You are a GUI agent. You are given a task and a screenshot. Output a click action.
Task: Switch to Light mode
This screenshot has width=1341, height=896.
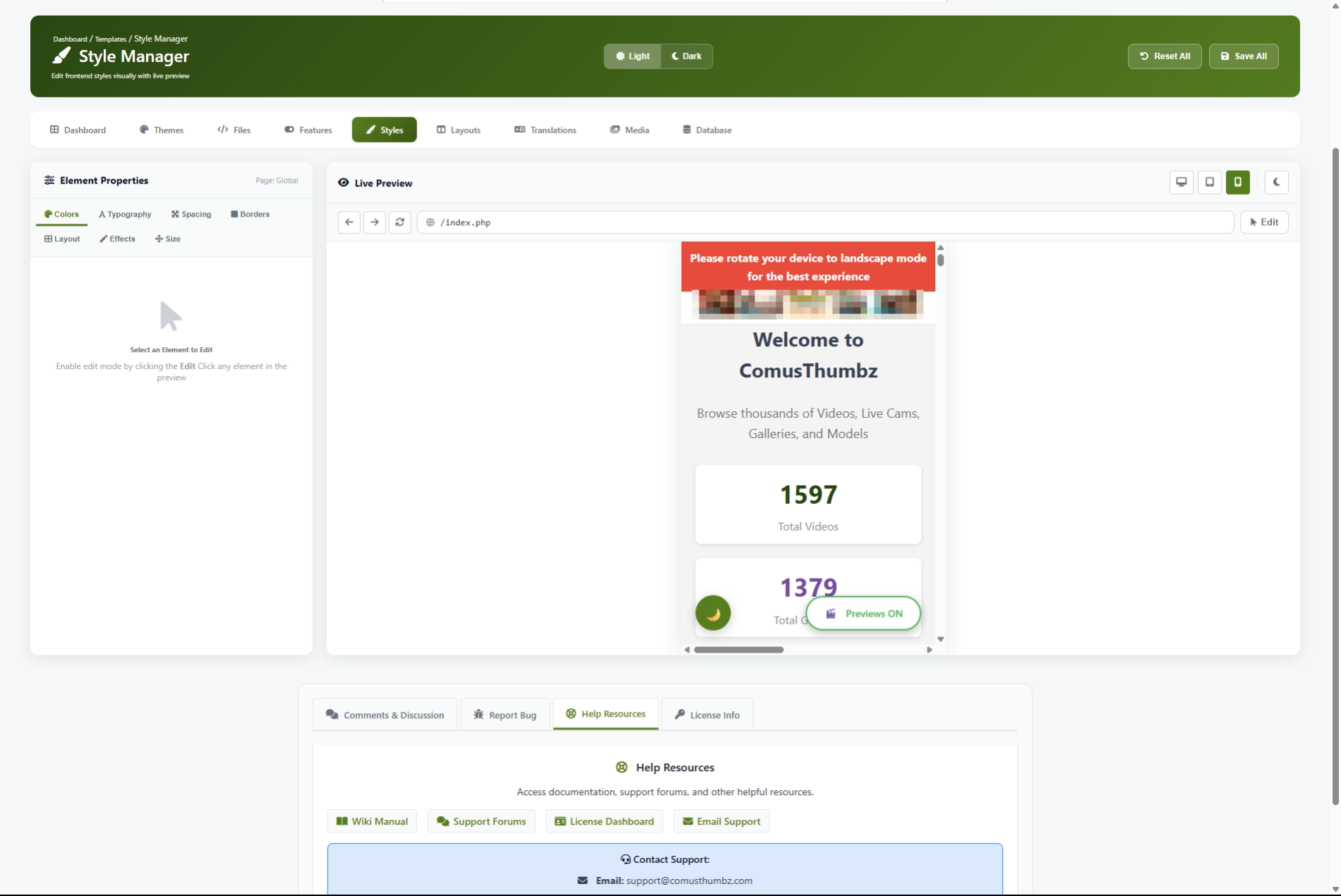tap(632, 56)
